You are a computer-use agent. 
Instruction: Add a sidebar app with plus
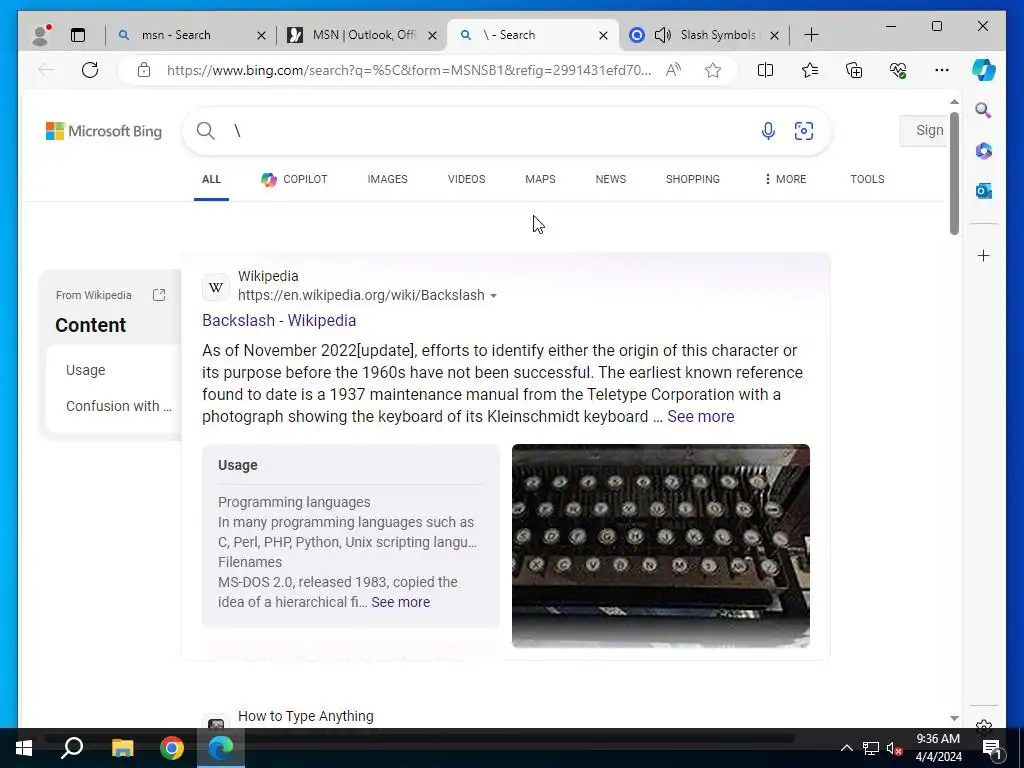pyautogui.click(x=984, y=255)
